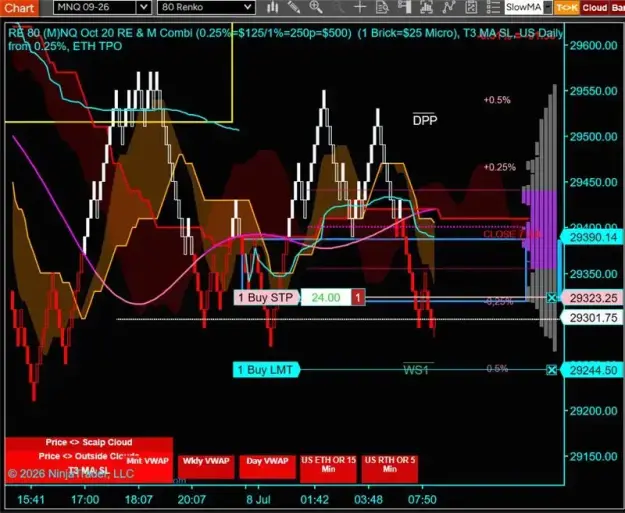Open the SlowMA dropdown arrow
The image size is (625, 513).
point(548,7)
